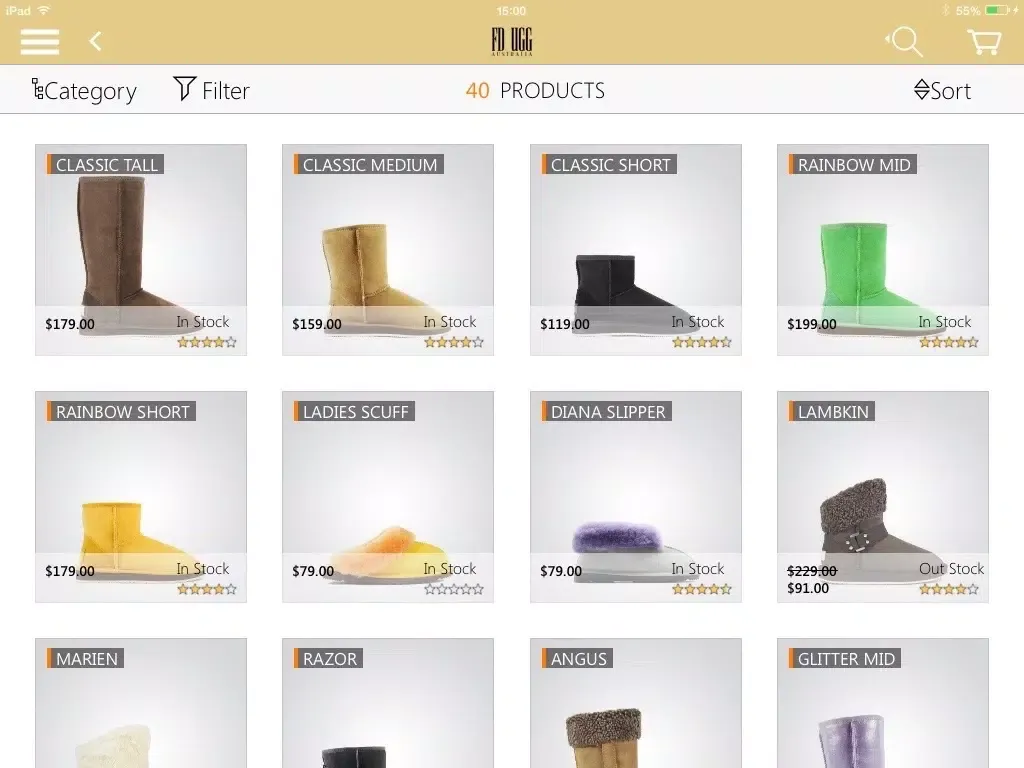
Task: Open the Rainbow Short yellow boot
Action: click(141, 497)
